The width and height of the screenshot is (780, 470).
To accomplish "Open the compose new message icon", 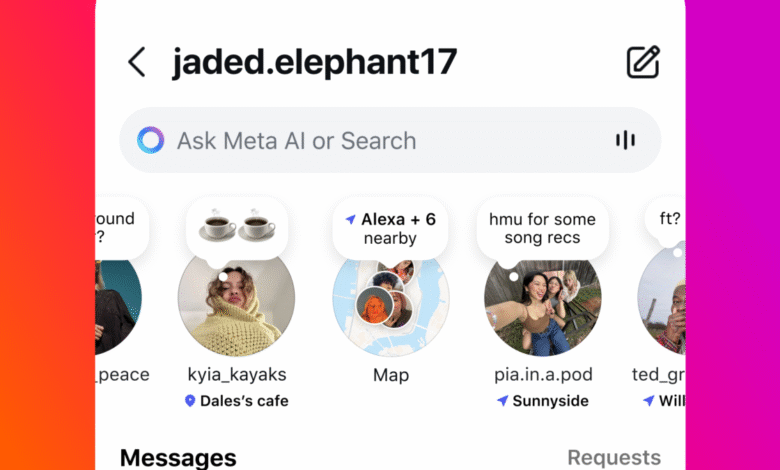I will [x=643, y=62].
